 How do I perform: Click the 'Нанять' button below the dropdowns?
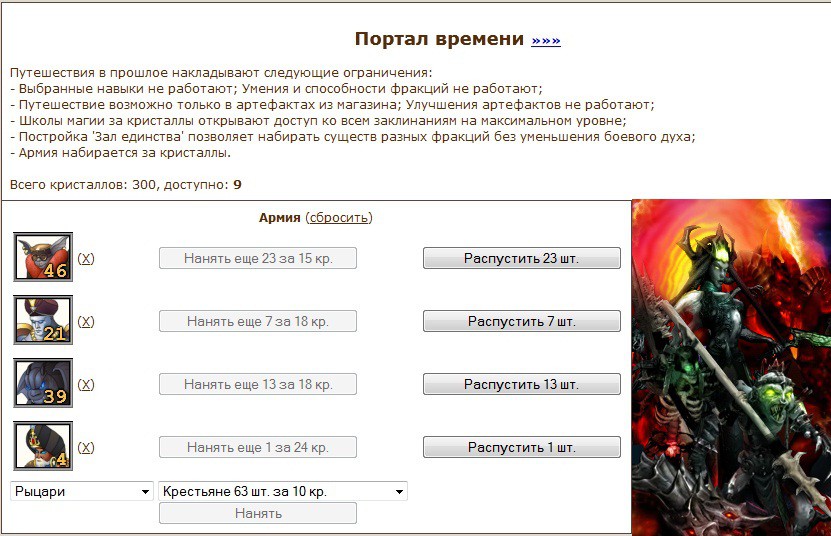tap(258, 513)
